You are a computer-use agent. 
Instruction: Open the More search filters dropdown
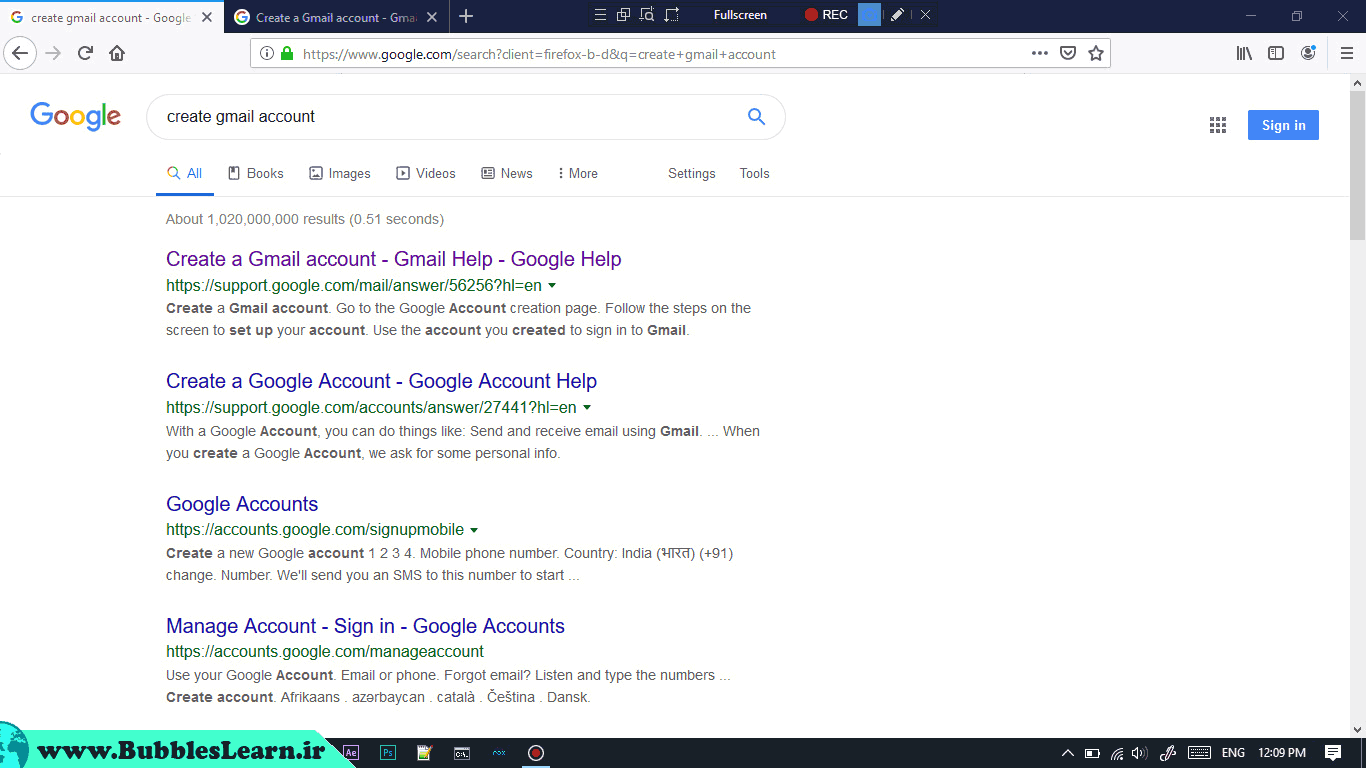[578, 173]
